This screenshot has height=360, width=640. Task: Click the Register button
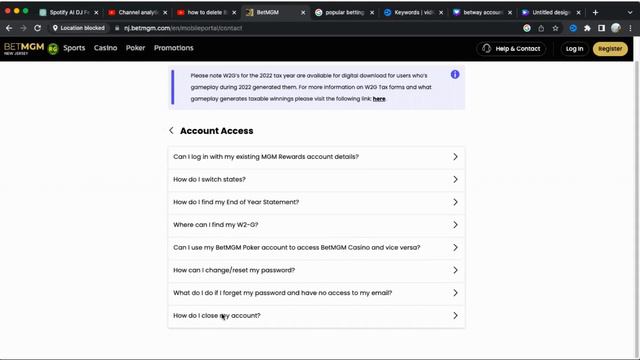tap(610, 49)
